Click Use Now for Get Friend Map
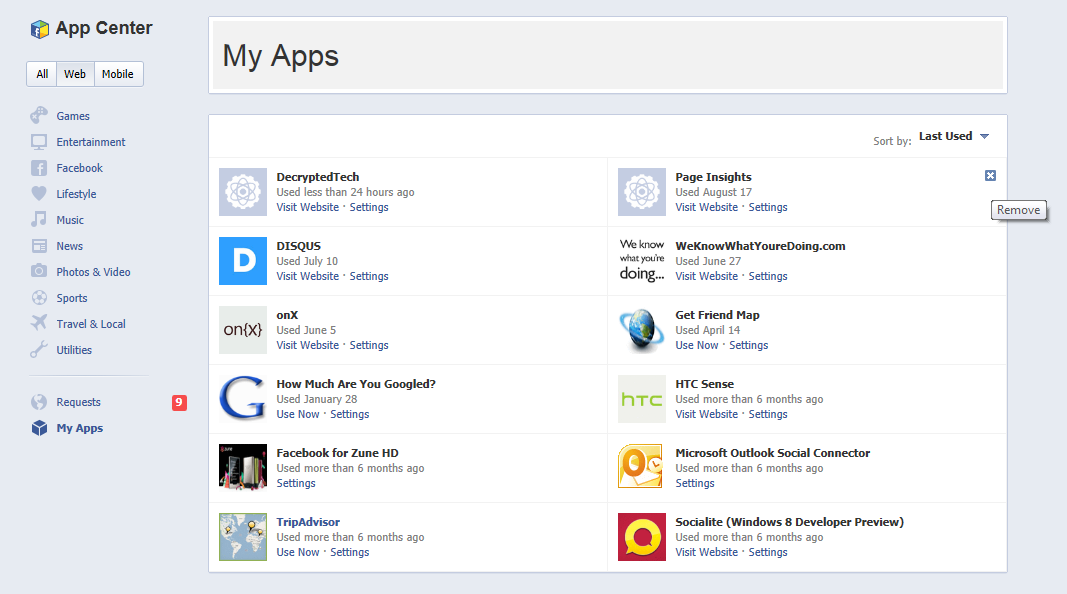The width and height of the screenshot is (1067, 594). (697, 346)
